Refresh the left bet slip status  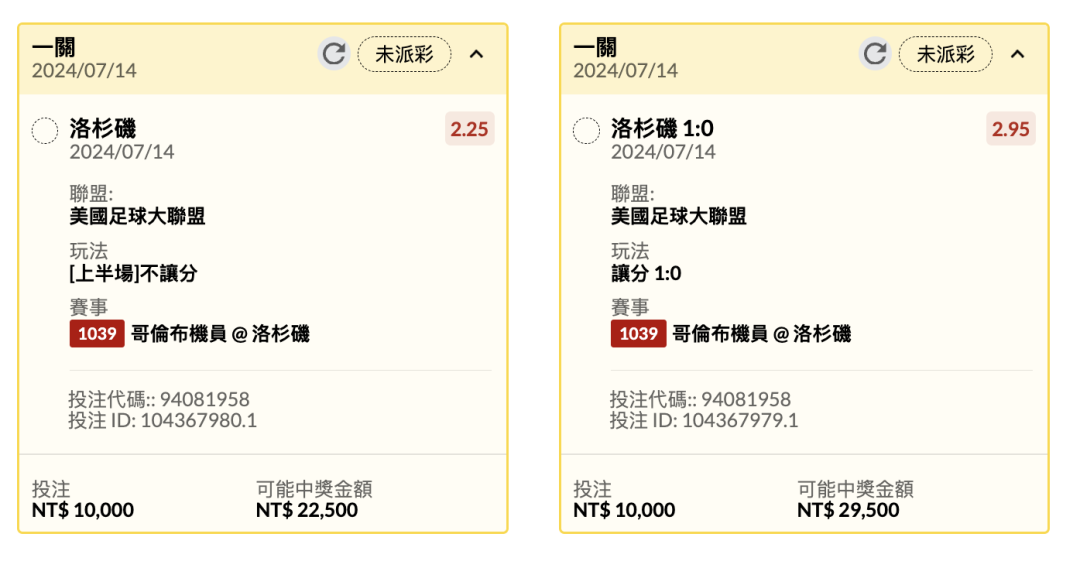coord(334,54)
